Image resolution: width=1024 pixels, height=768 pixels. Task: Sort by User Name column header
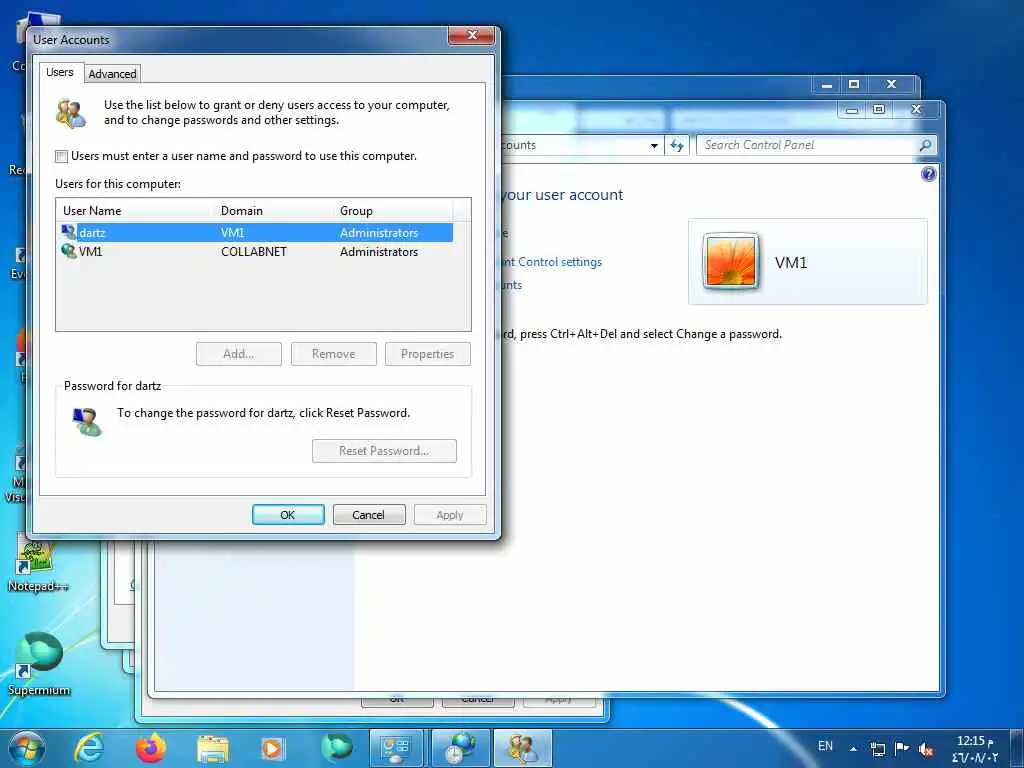coord(135,210)
